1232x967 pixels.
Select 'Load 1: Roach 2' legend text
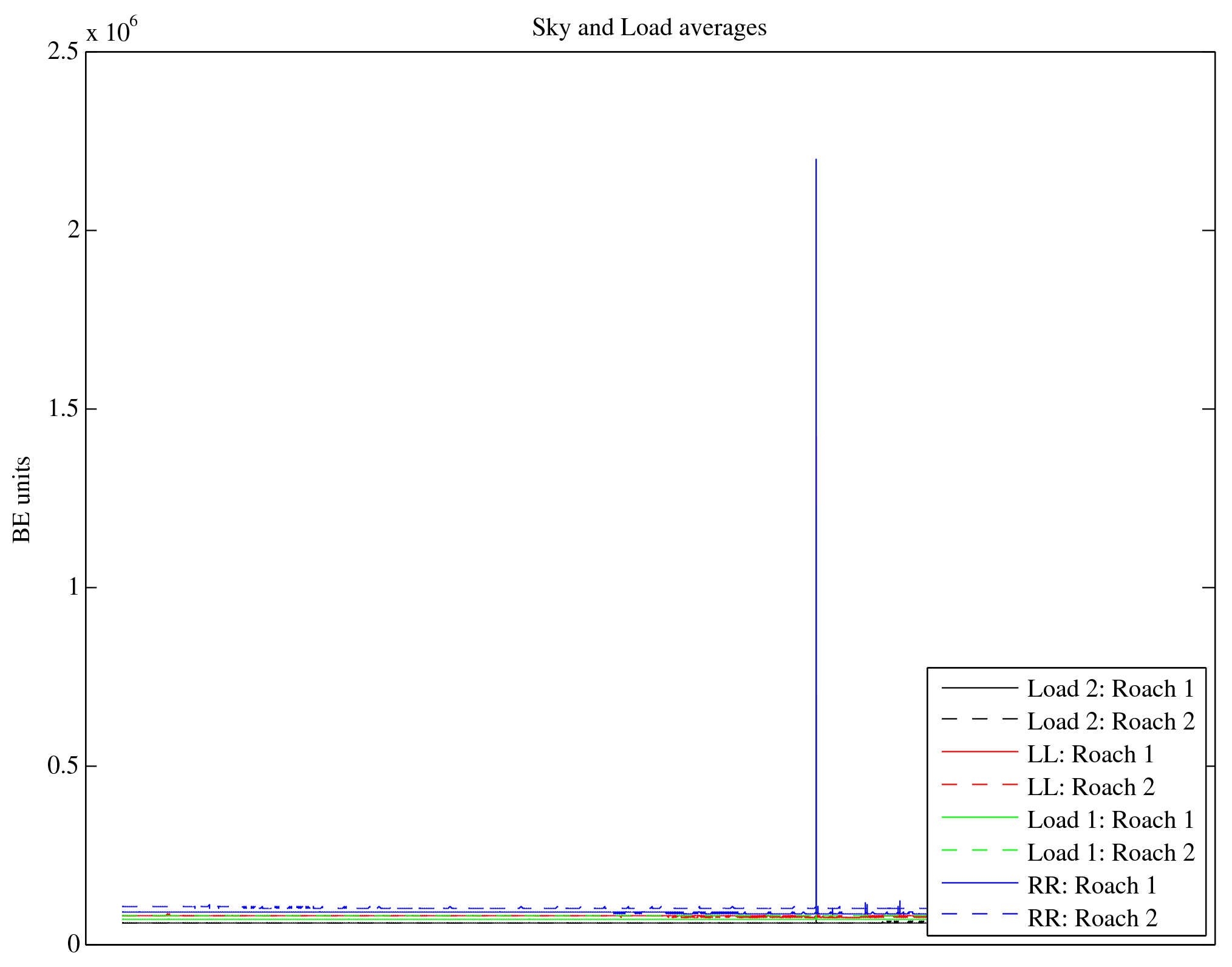(x=1111, y=853)
